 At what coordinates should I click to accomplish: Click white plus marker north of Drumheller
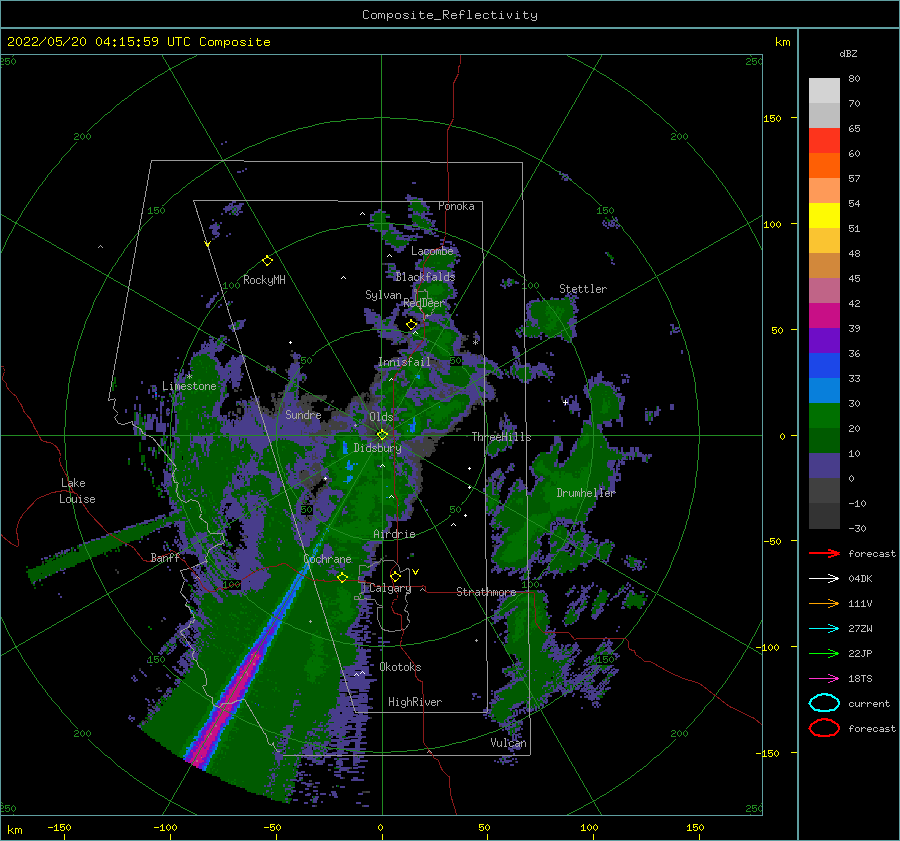tap(565, 402)
